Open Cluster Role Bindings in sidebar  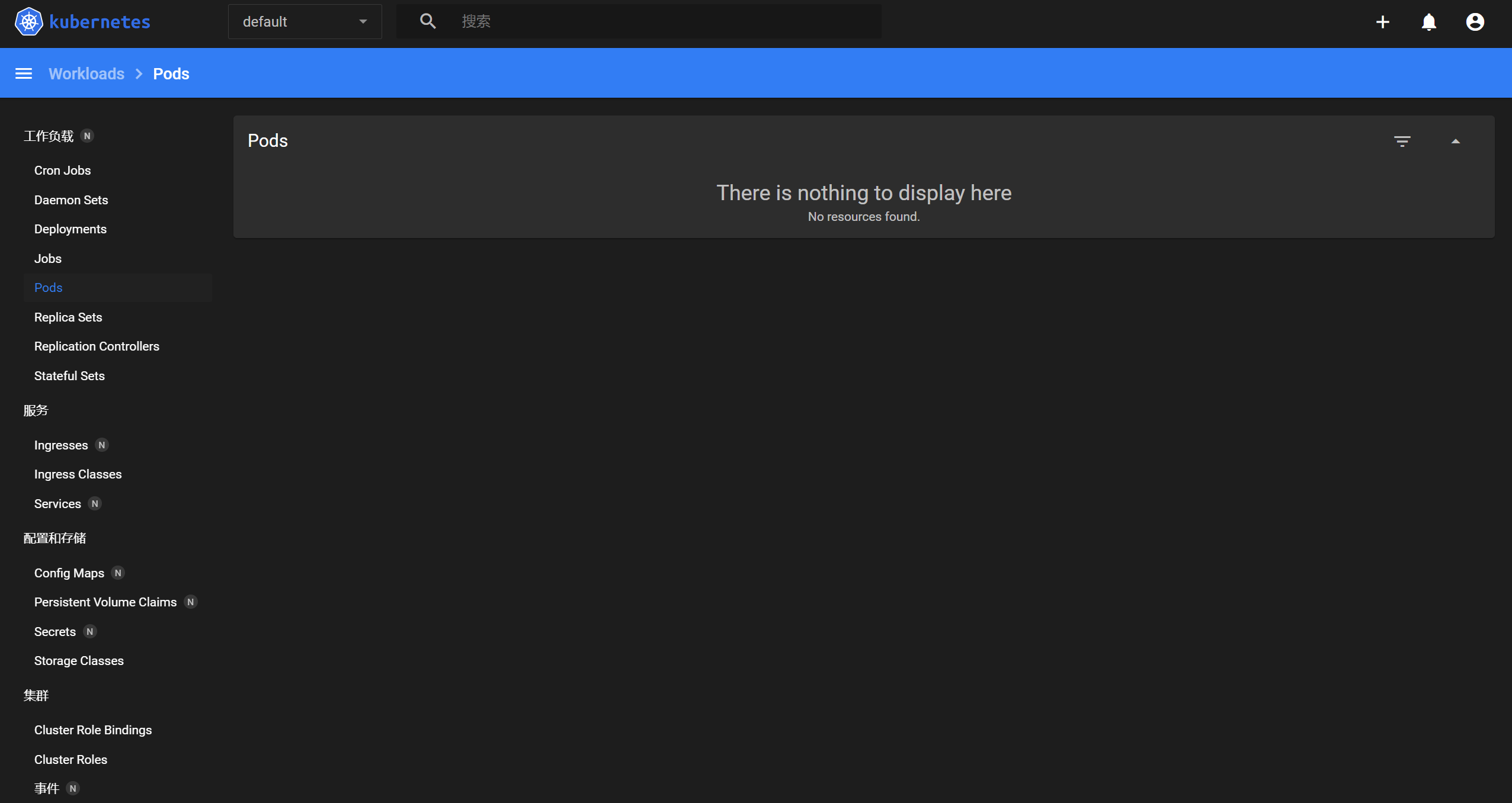tap(93, 730)
